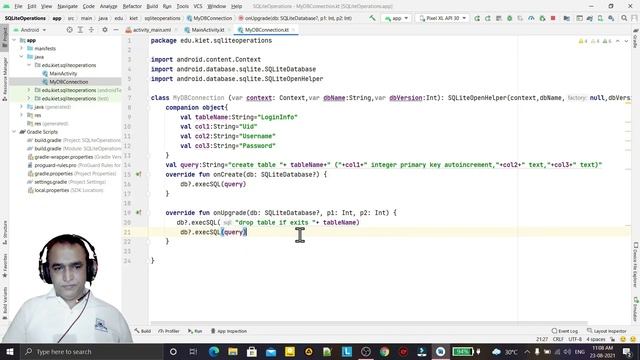Click the Collapse All icon in Project panel
Image resolution: width=640 pixels, height=360 pixels.
point(91,30)
